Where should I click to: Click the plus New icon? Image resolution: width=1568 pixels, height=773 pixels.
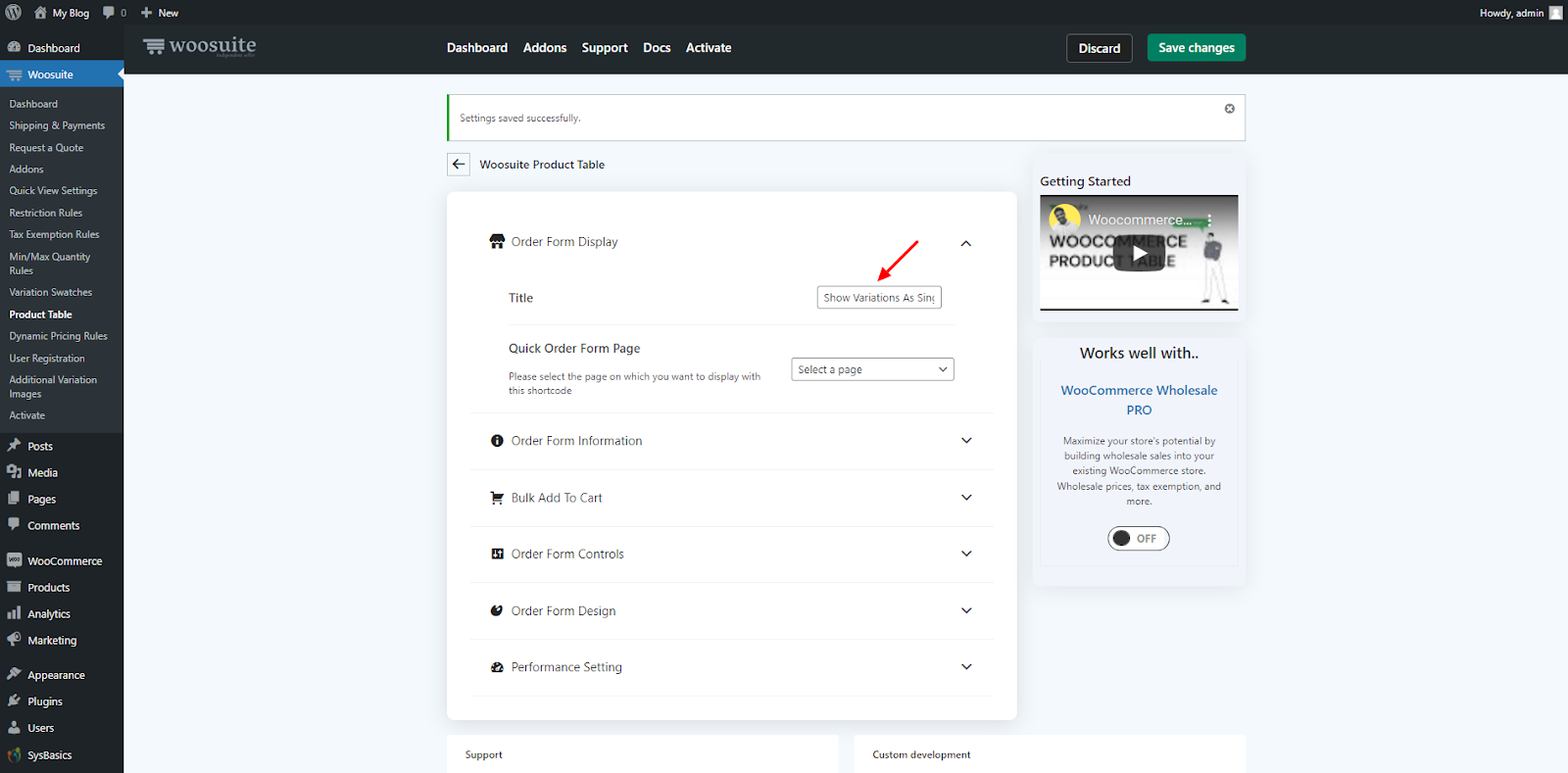(146, 13)
